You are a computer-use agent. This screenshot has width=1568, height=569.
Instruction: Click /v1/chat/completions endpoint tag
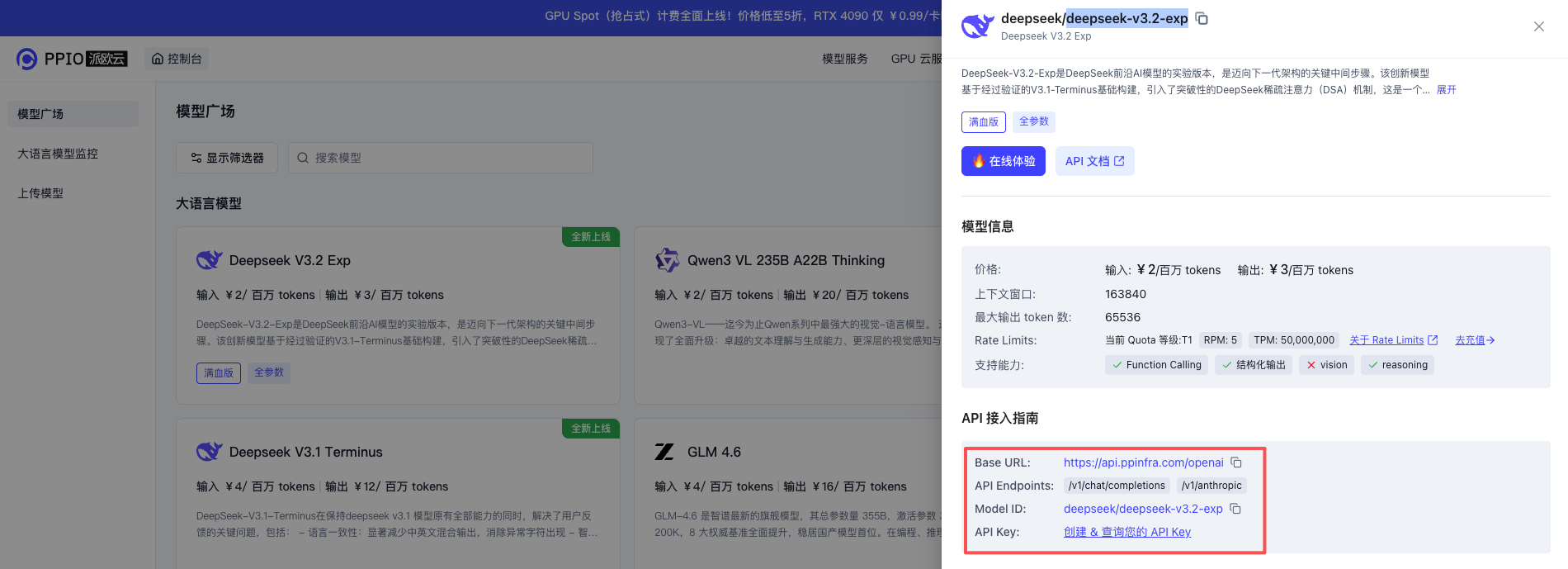[1117, 486]
